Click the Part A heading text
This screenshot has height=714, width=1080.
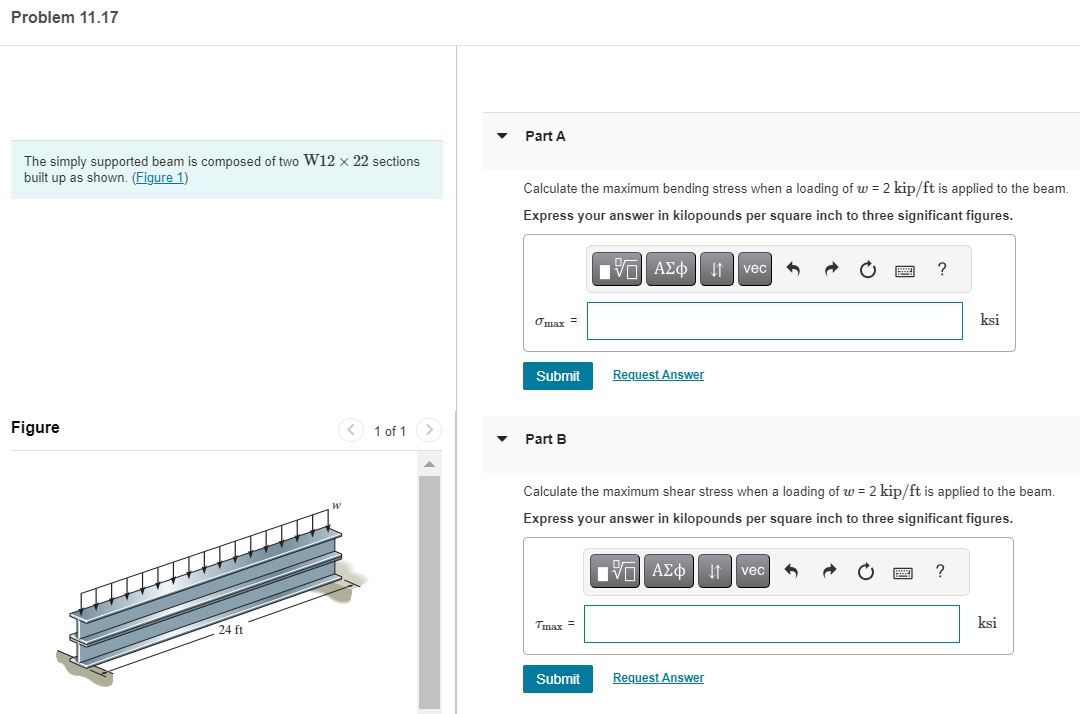[x=546, y=136]
